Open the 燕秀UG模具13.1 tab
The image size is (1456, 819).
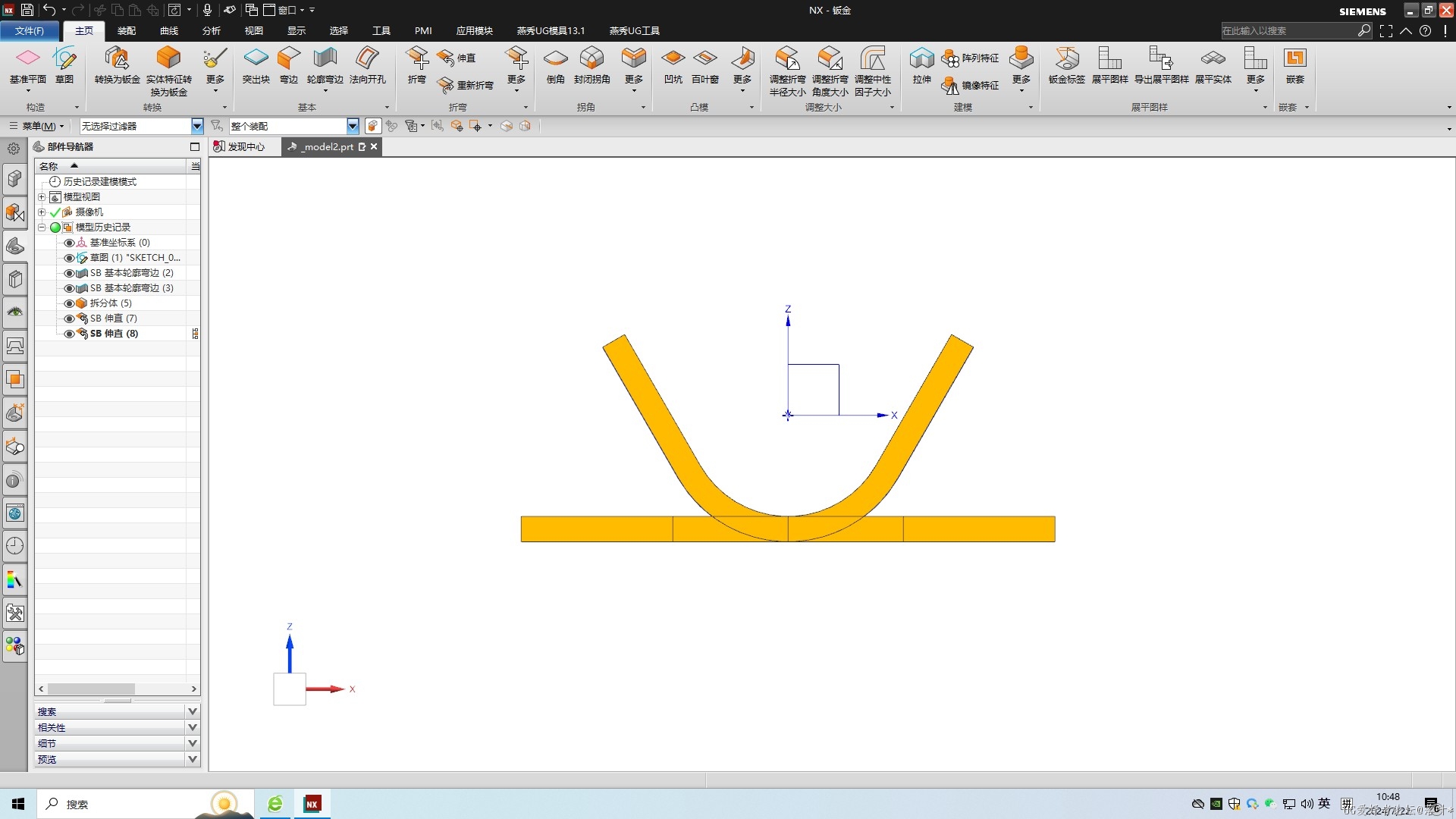click(551, 31)
